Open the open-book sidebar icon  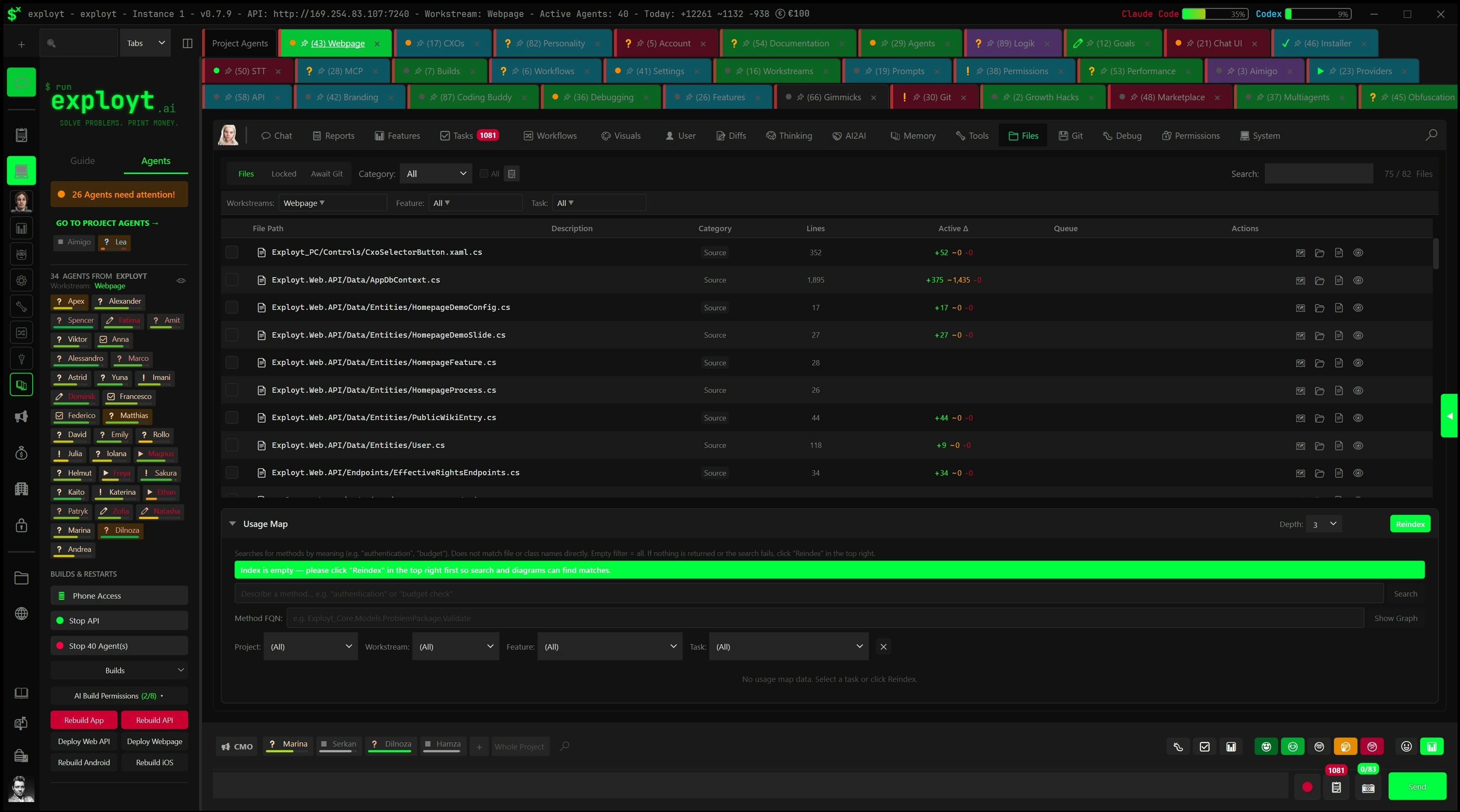(21, 694)
